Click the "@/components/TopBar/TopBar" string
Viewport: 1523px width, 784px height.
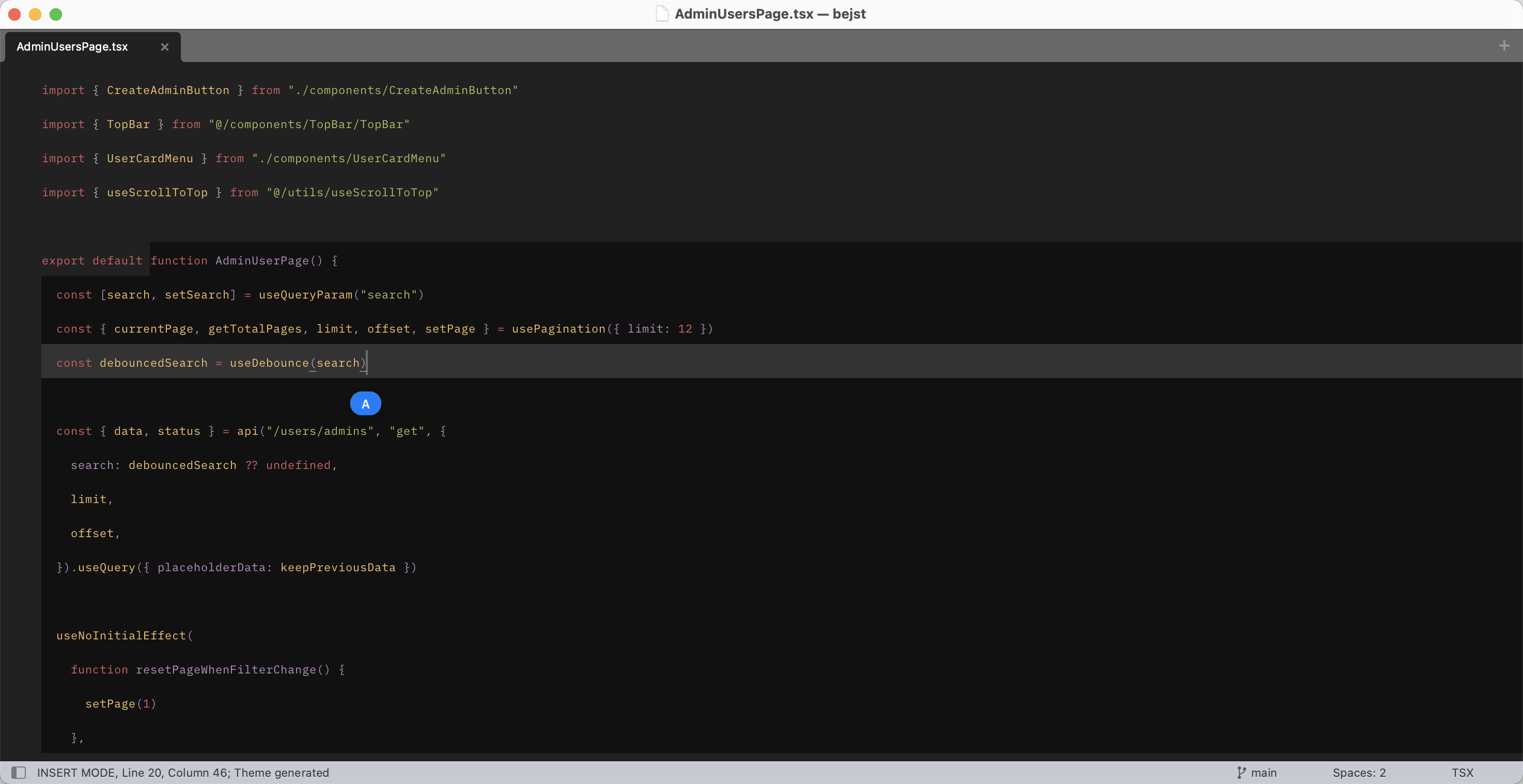click(308, 124)
